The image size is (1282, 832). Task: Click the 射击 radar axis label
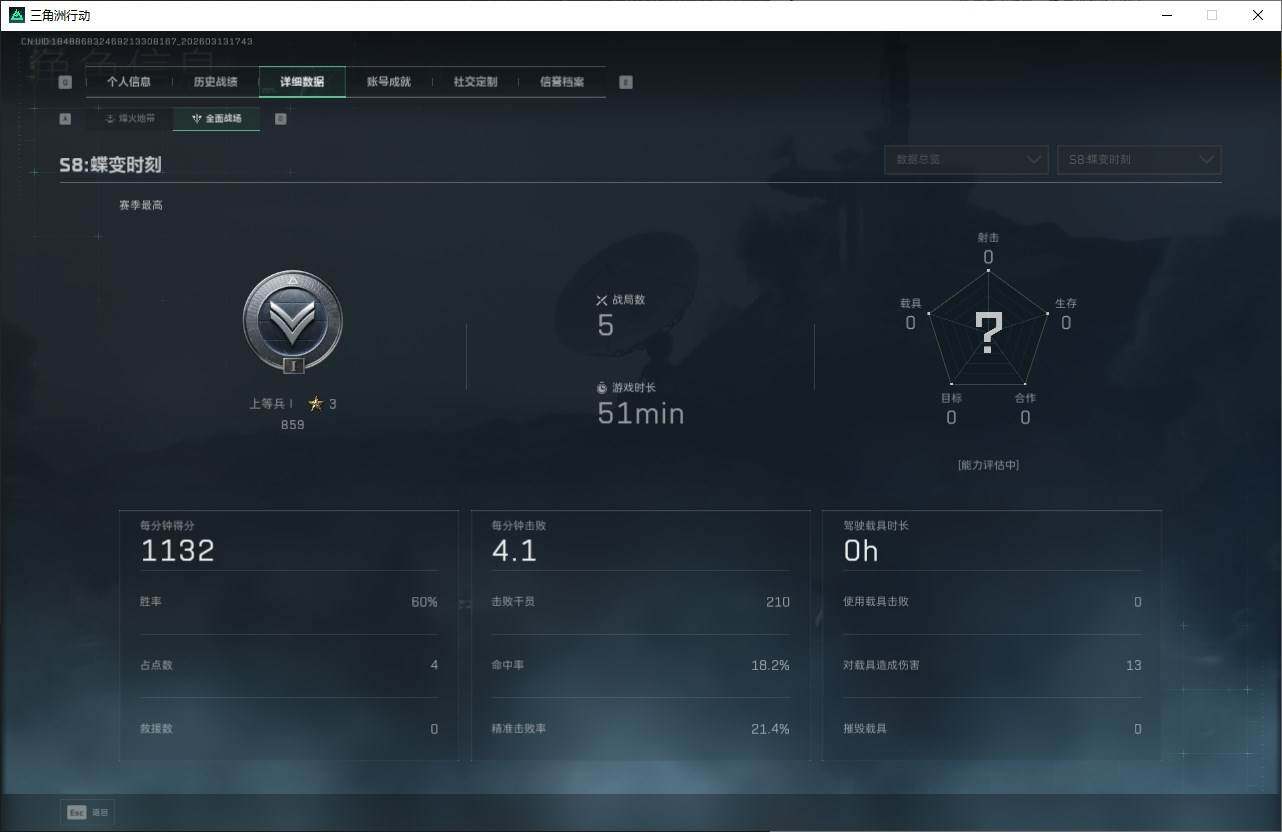(x=988, y=238)
